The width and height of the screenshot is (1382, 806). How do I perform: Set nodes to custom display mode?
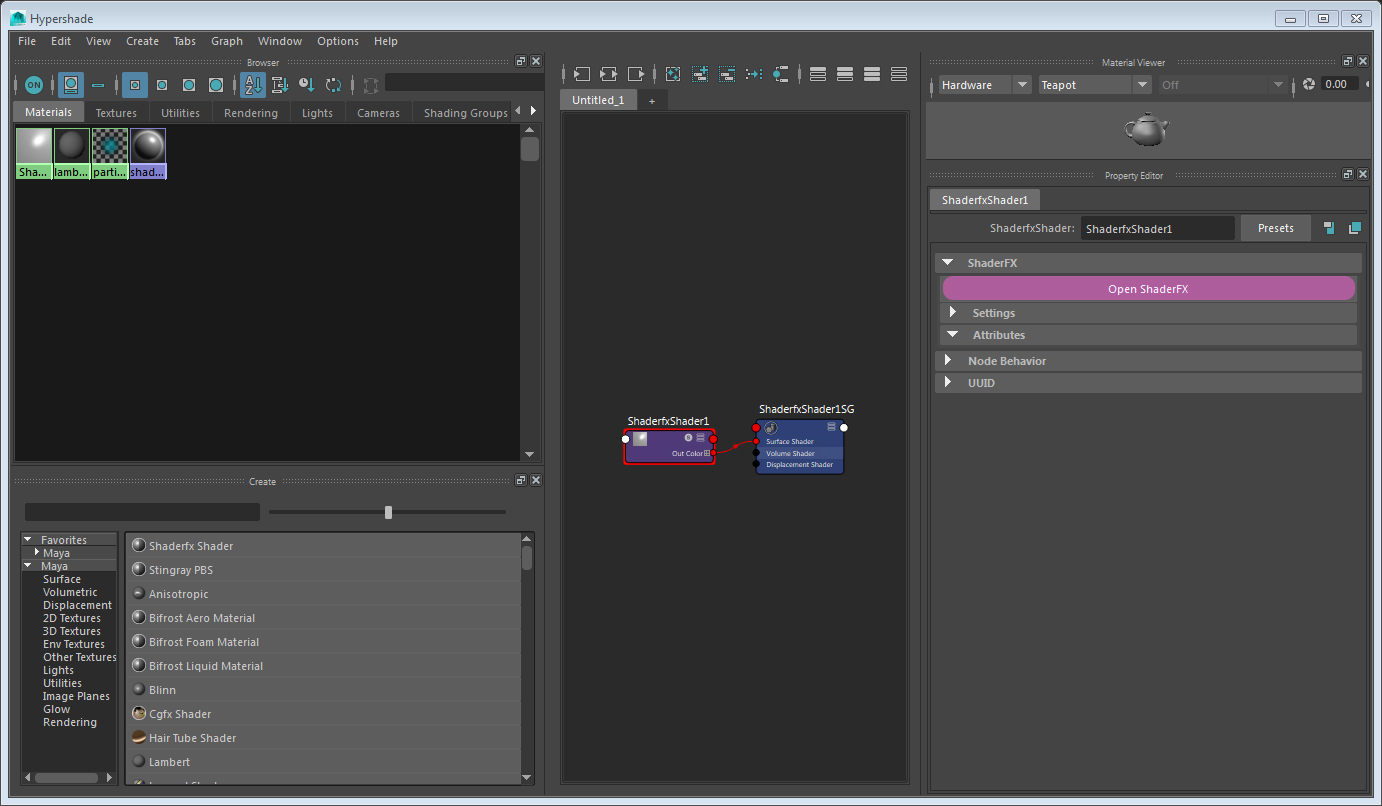pyautogui.click(x=899, y=74)
